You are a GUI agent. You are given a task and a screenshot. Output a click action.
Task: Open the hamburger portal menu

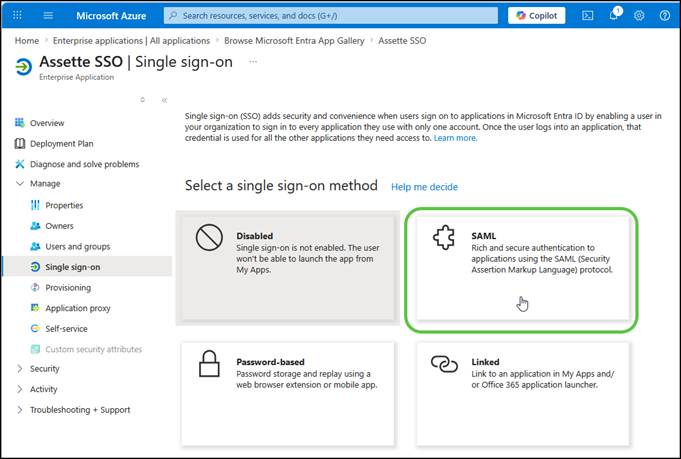pos(48,16)
